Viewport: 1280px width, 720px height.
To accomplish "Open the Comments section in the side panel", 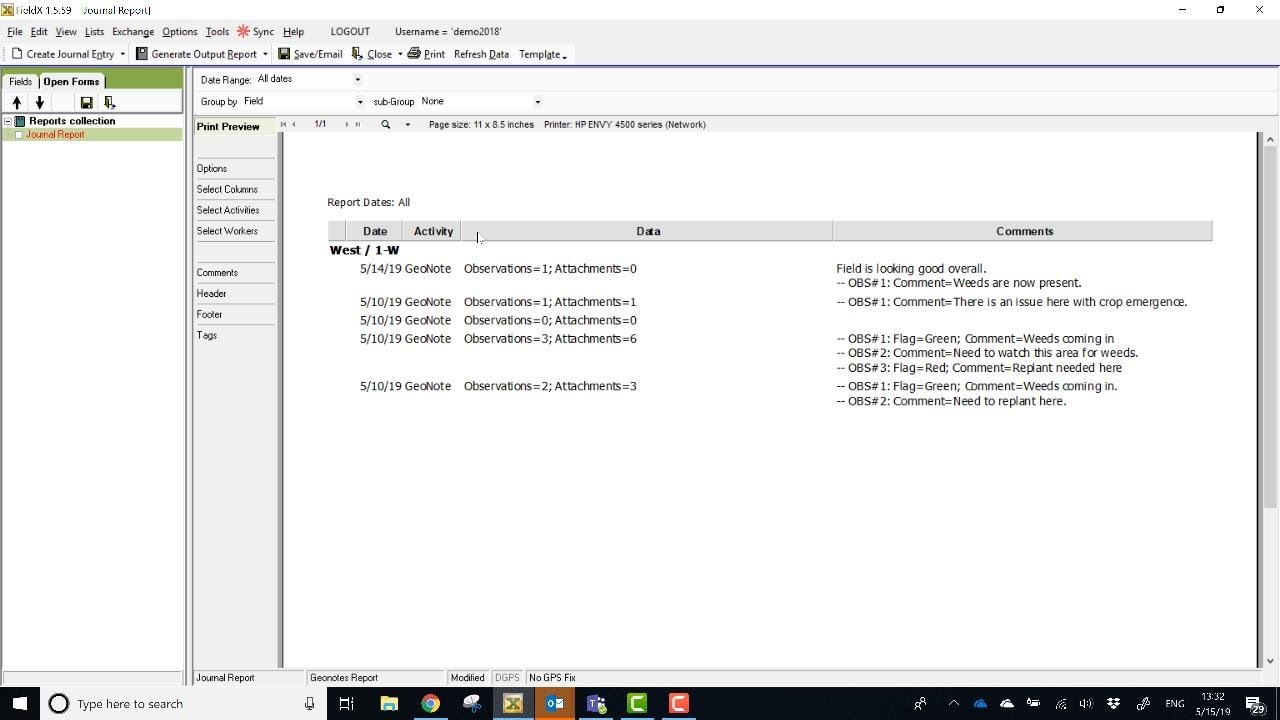I will pyautogui.click(x=217, y=273).
